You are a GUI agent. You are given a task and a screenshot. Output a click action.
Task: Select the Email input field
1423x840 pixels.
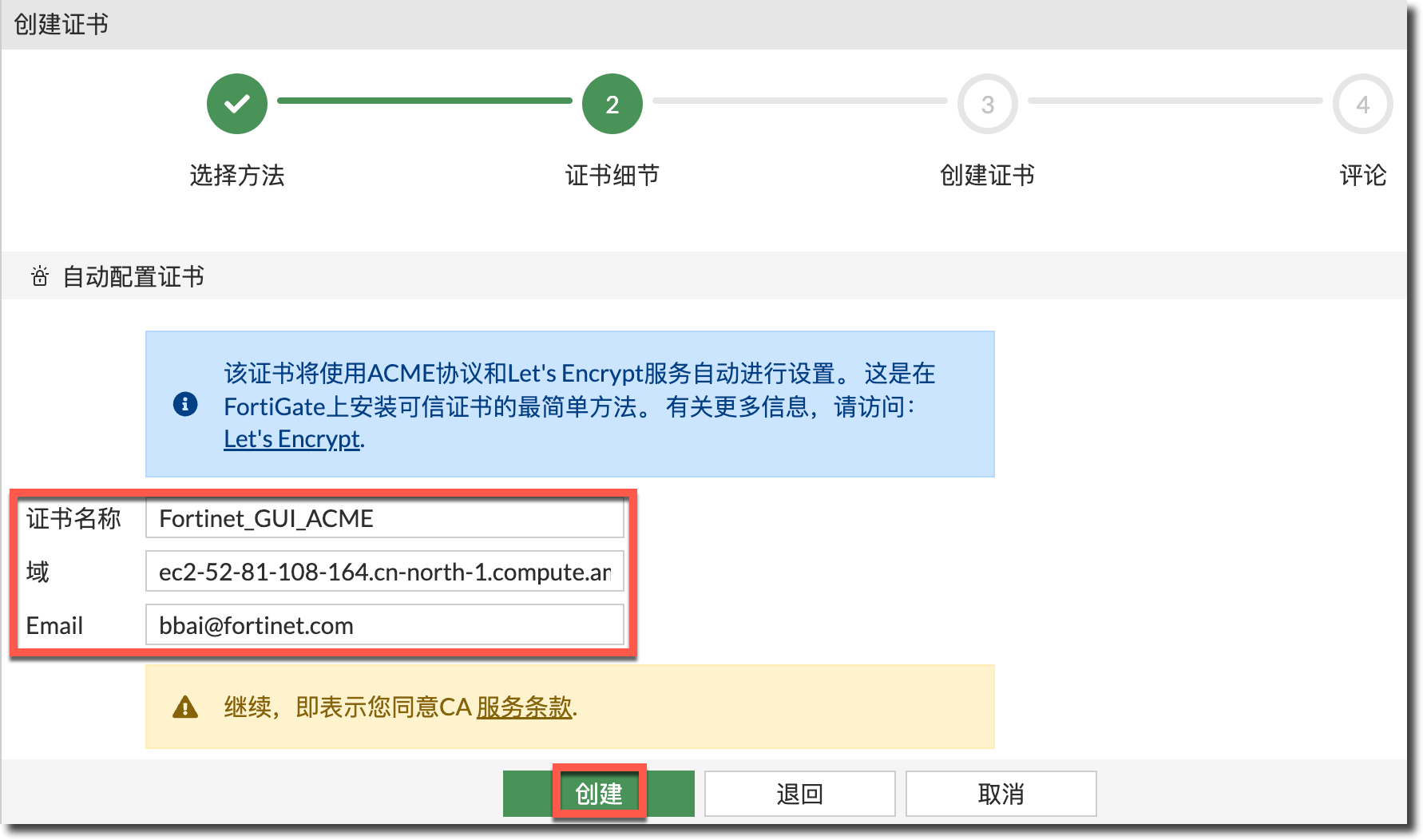click(x=384, y=625)
